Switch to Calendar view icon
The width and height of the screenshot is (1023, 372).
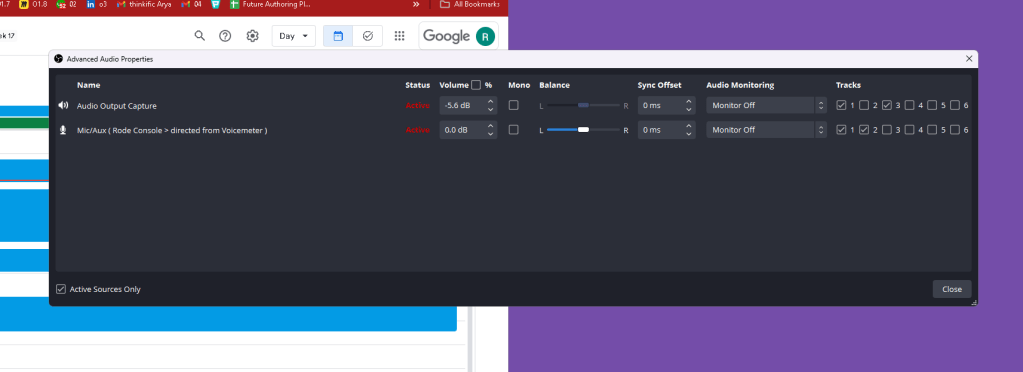pos(338,36)
